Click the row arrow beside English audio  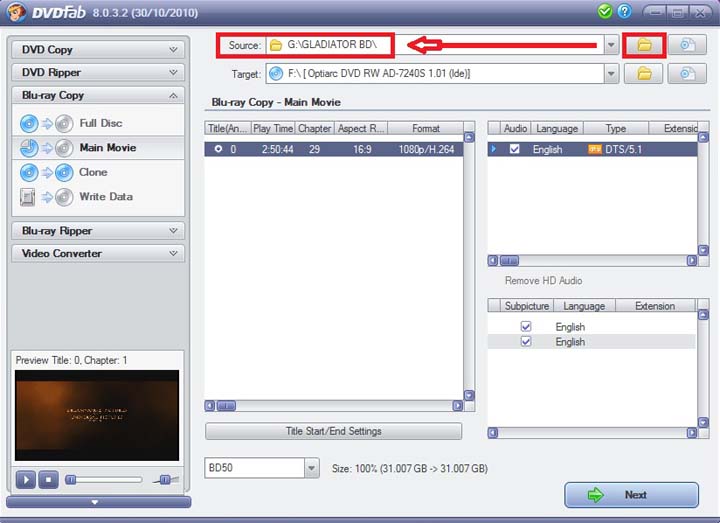pos(494,149)
